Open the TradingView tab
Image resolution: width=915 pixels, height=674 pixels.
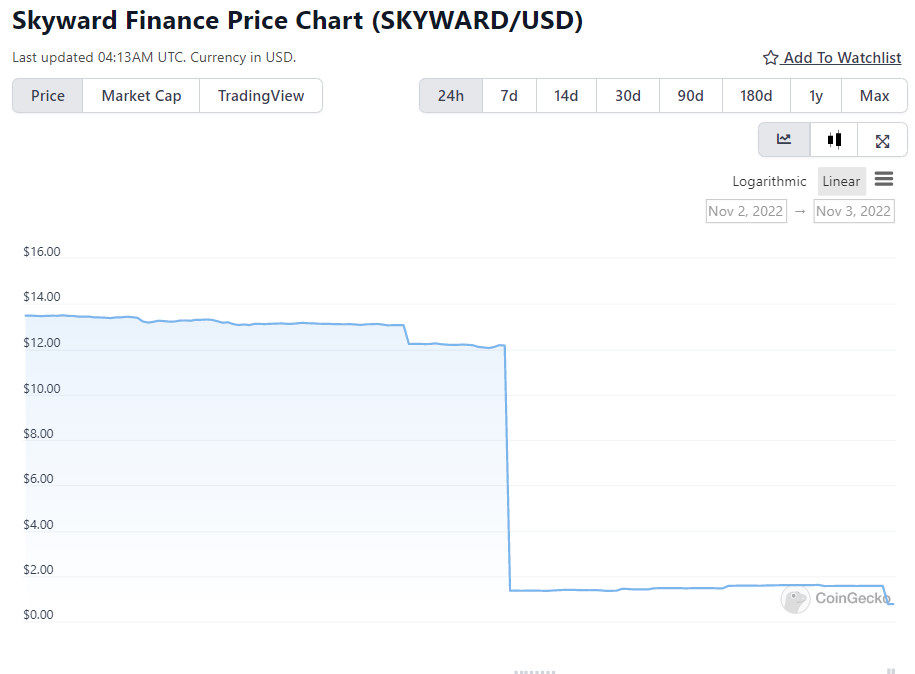click(x=261, y=96)
